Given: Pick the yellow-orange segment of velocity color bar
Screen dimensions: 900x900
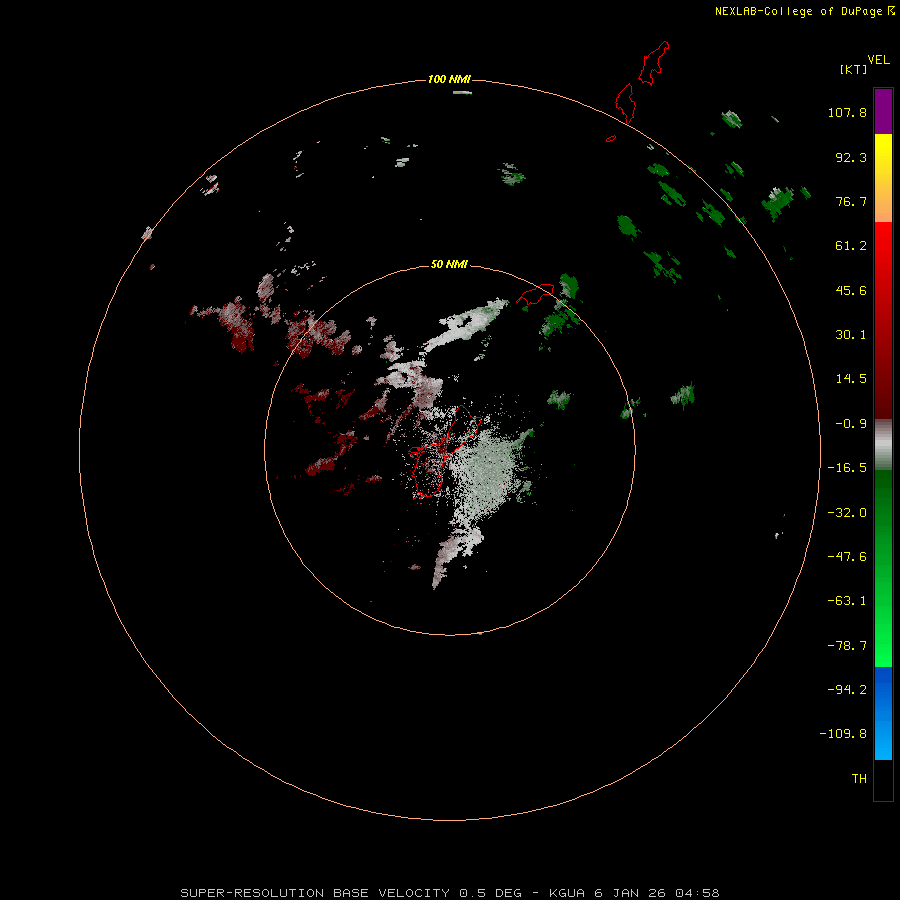Looking at the screenshot, I should (x=883, y=178).
